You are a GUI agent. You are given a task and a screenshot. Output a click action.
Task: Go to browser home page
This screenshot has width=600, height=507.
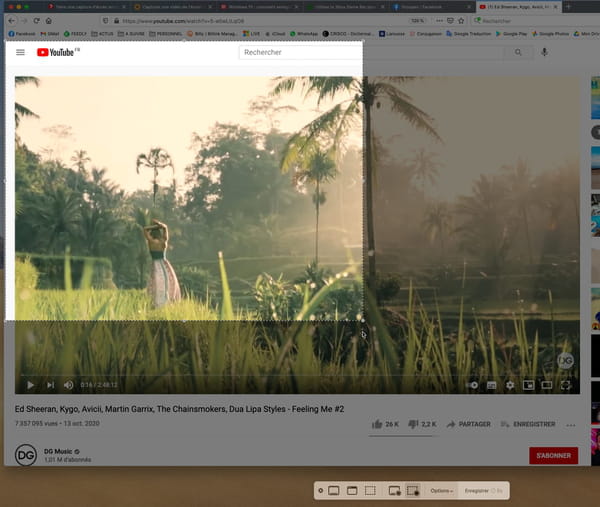(x=49, y=21)
